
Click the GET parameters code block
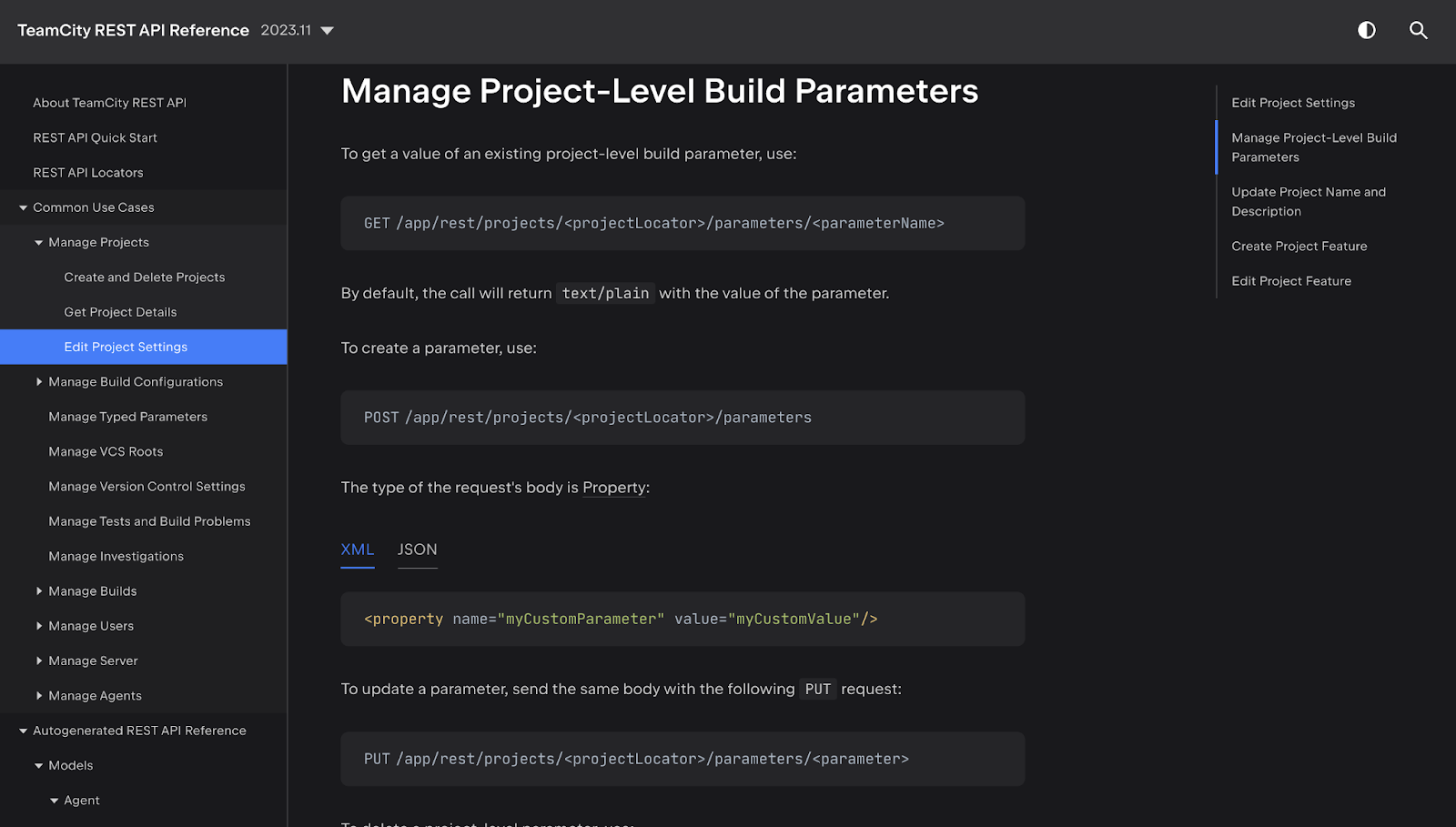pos(682,223)
